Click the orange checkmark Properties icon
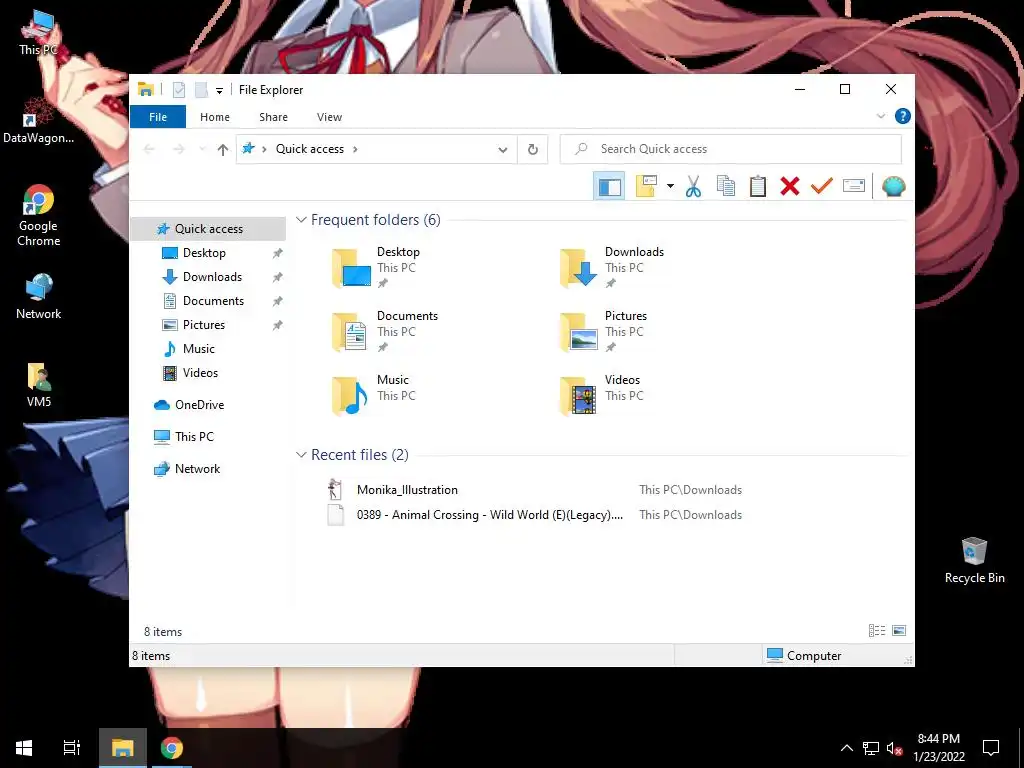1024x768 pixels. click(x=822, y=187)
